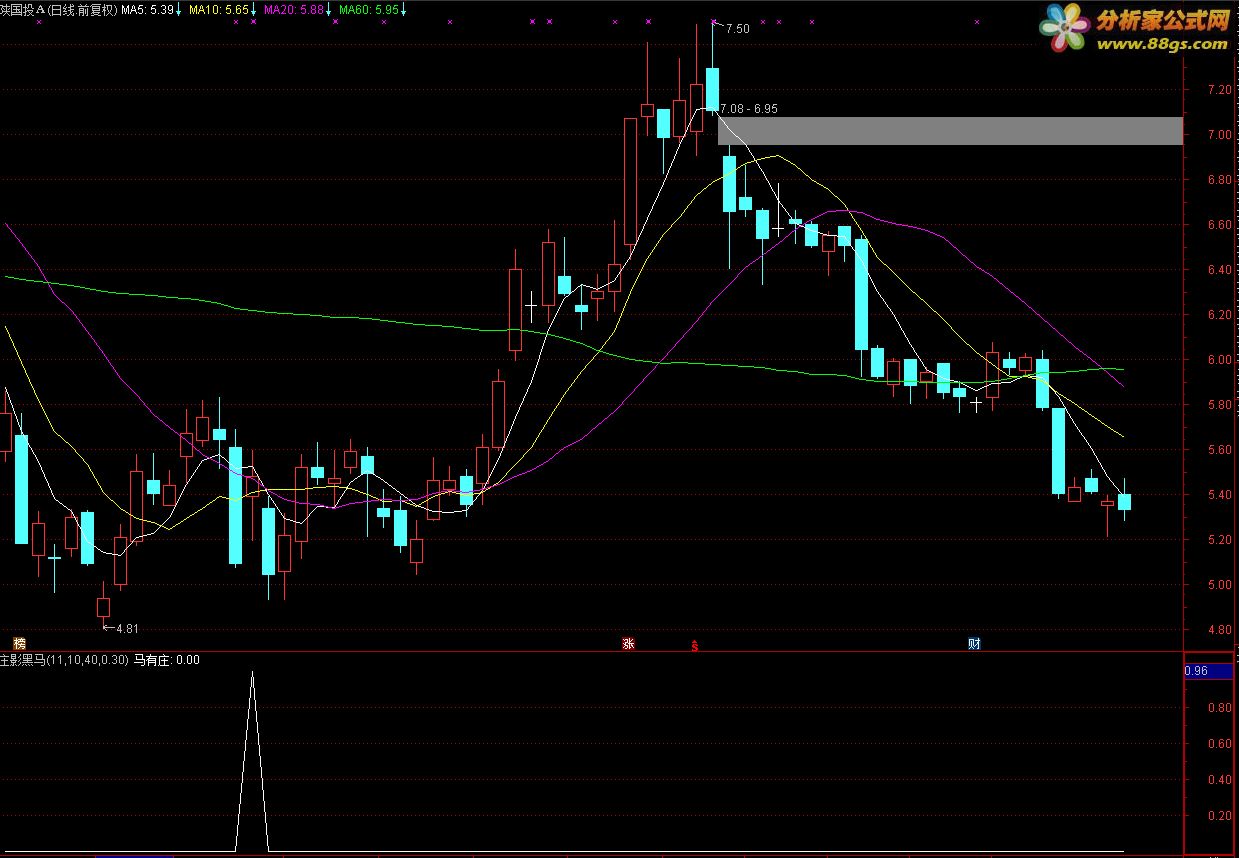
Task: Click the 财 financial report marker icon
Action: tap(974, 643)
